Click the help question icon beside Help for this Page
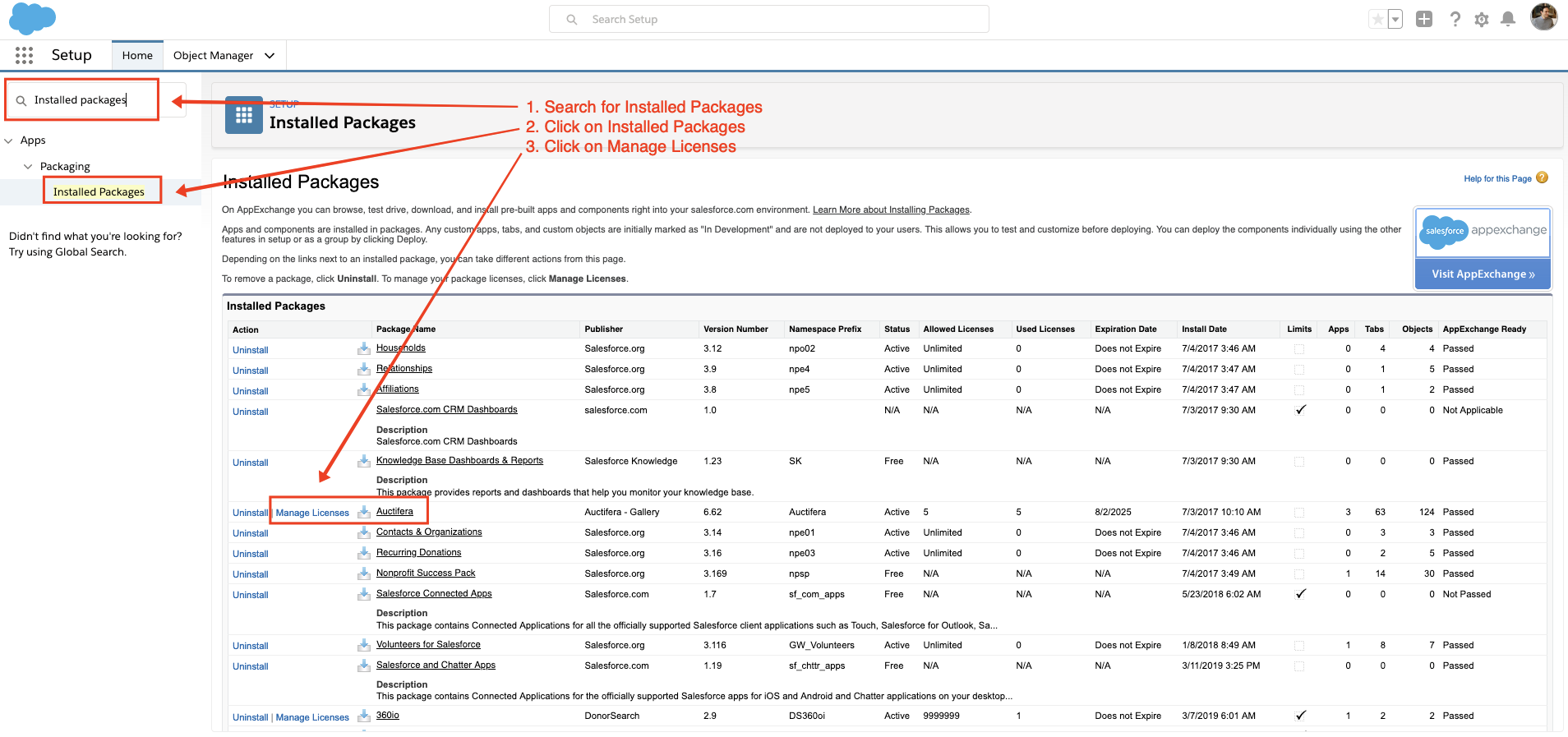Viewport: 1568px width, 737px height. click(1542, 177)
